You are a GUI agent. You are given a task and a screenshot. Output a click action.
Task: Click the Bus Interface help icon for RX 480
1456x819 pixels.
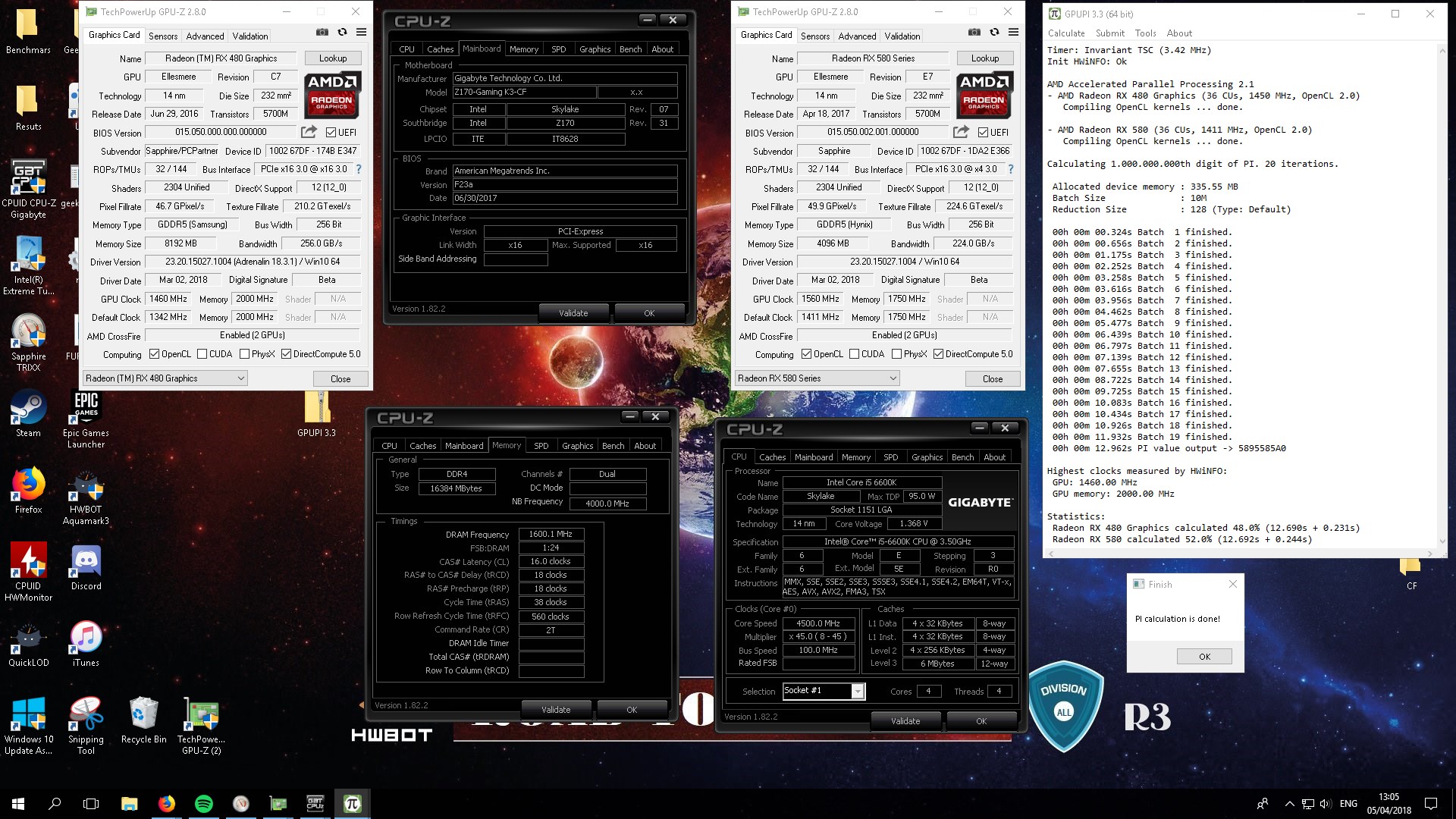pyautogui.click(x=359, y=169)
